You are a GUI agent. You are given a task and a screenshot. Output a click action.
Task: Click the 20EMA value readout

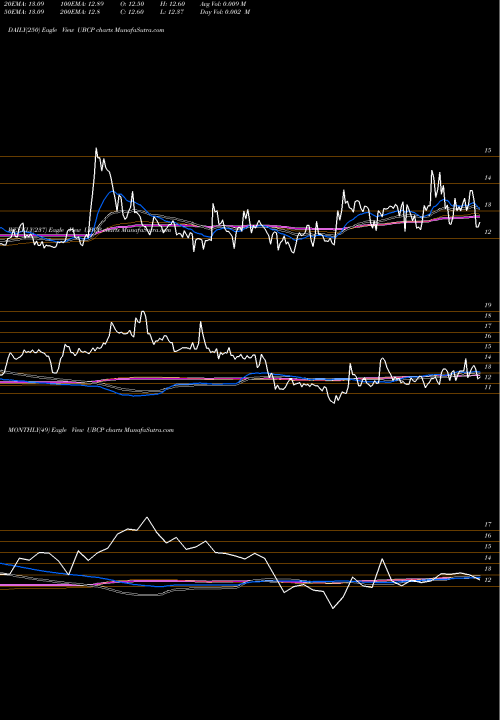click(x=24, y=4)
